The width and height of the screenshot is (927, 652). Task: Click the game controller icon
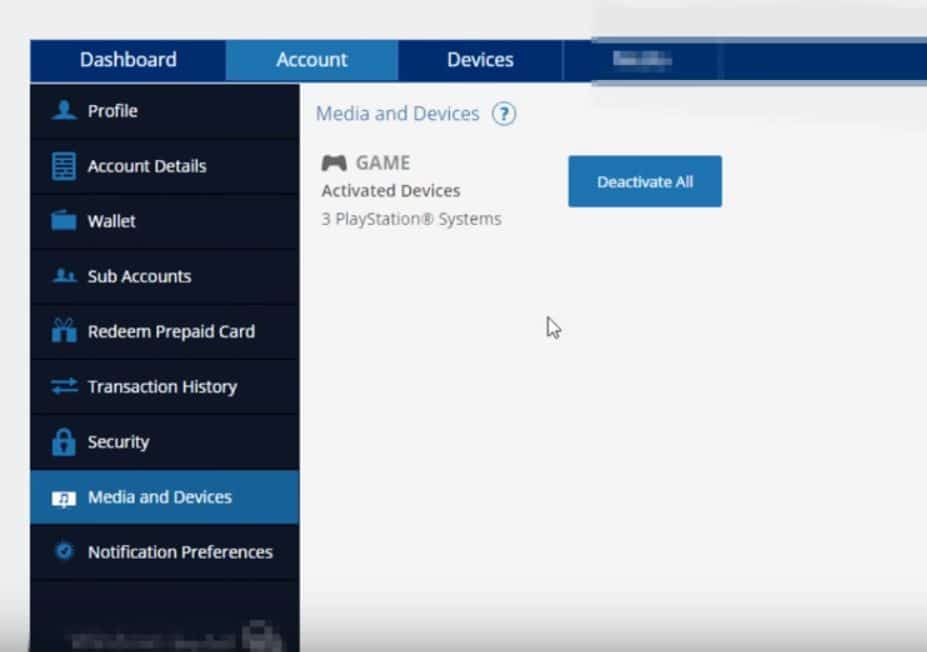334,163
